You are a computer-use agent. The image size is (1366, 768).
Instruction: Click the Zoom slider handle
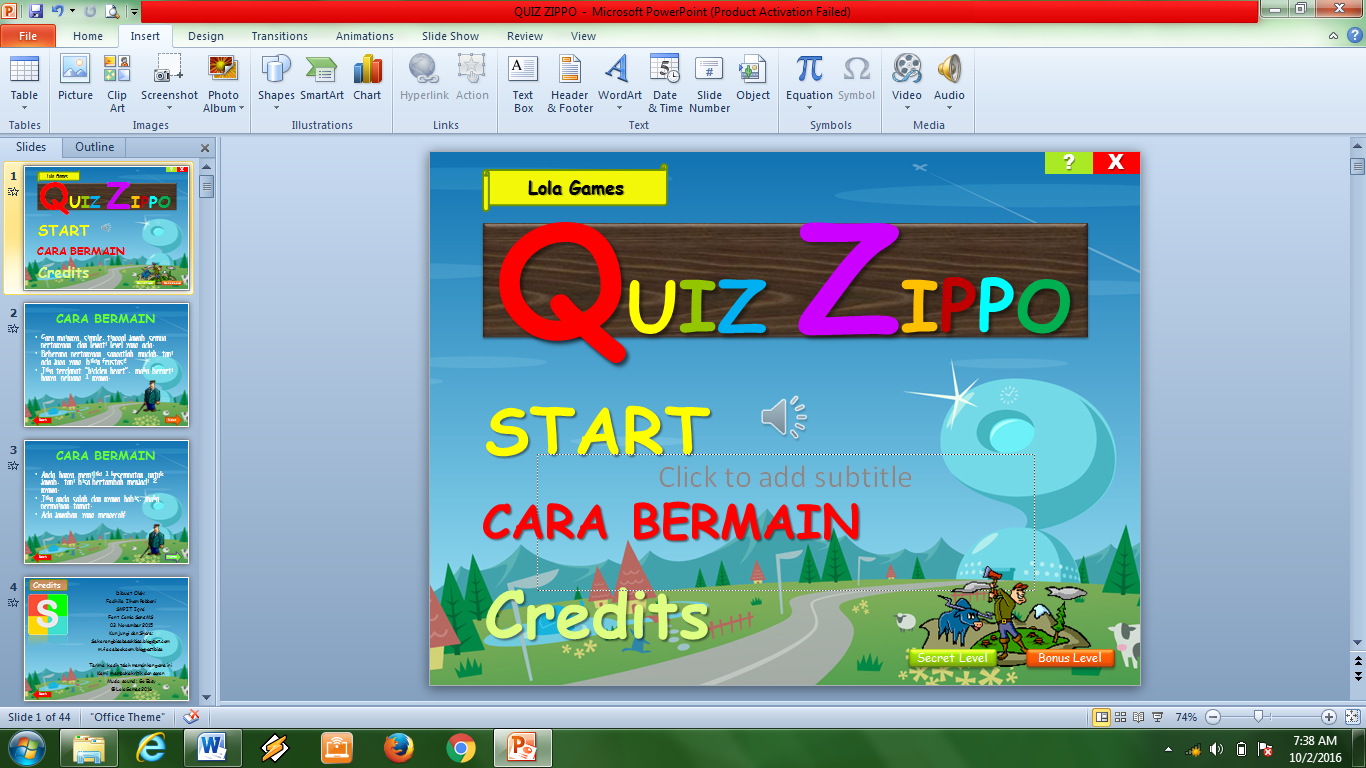1259,717
